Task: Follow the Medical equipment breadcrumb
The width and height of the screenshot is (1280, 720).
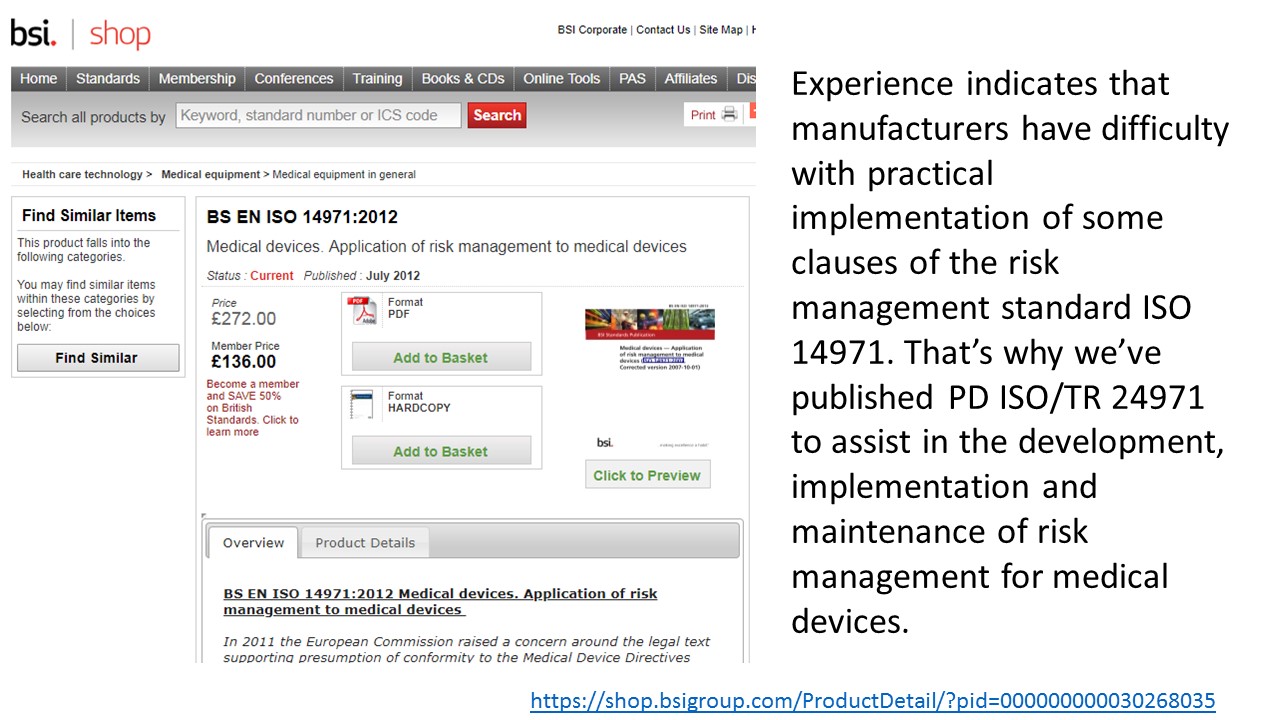Action: coord(210,174)
